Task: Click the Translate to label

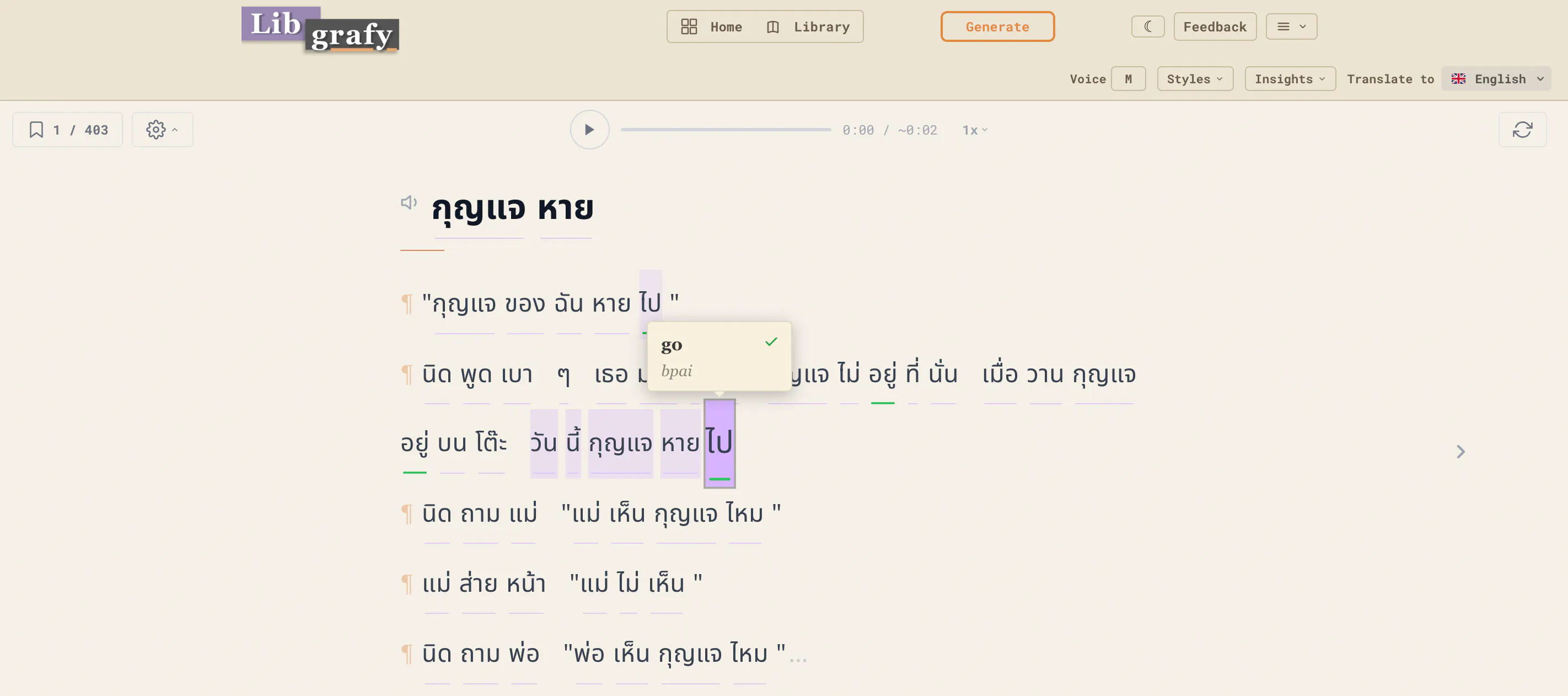Action: pyautogui.click(x=1390, y=79)
